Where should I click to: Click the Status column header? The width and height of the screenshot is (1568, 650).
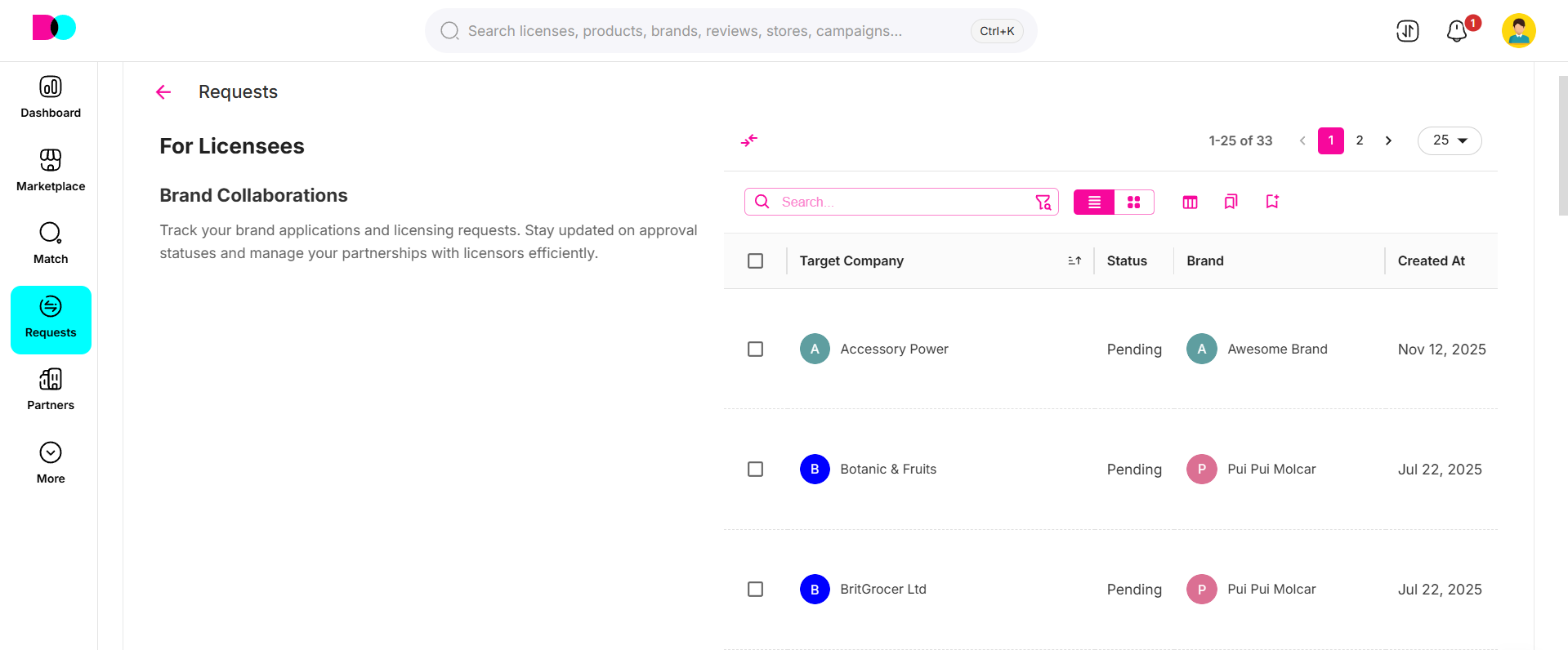pos(1127,261)
